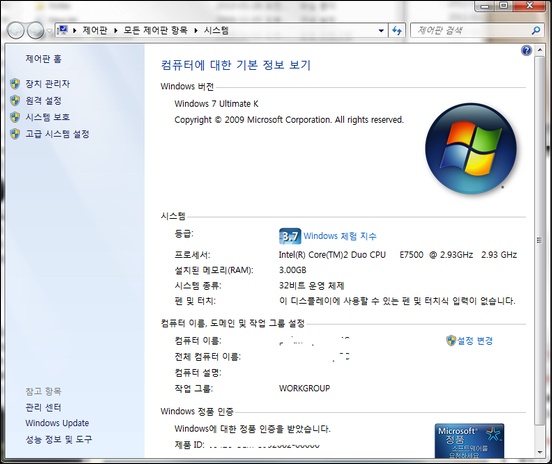Open the Windows 체험 지수 link
This screenshot has height=464, width=552.
(340, 236)
